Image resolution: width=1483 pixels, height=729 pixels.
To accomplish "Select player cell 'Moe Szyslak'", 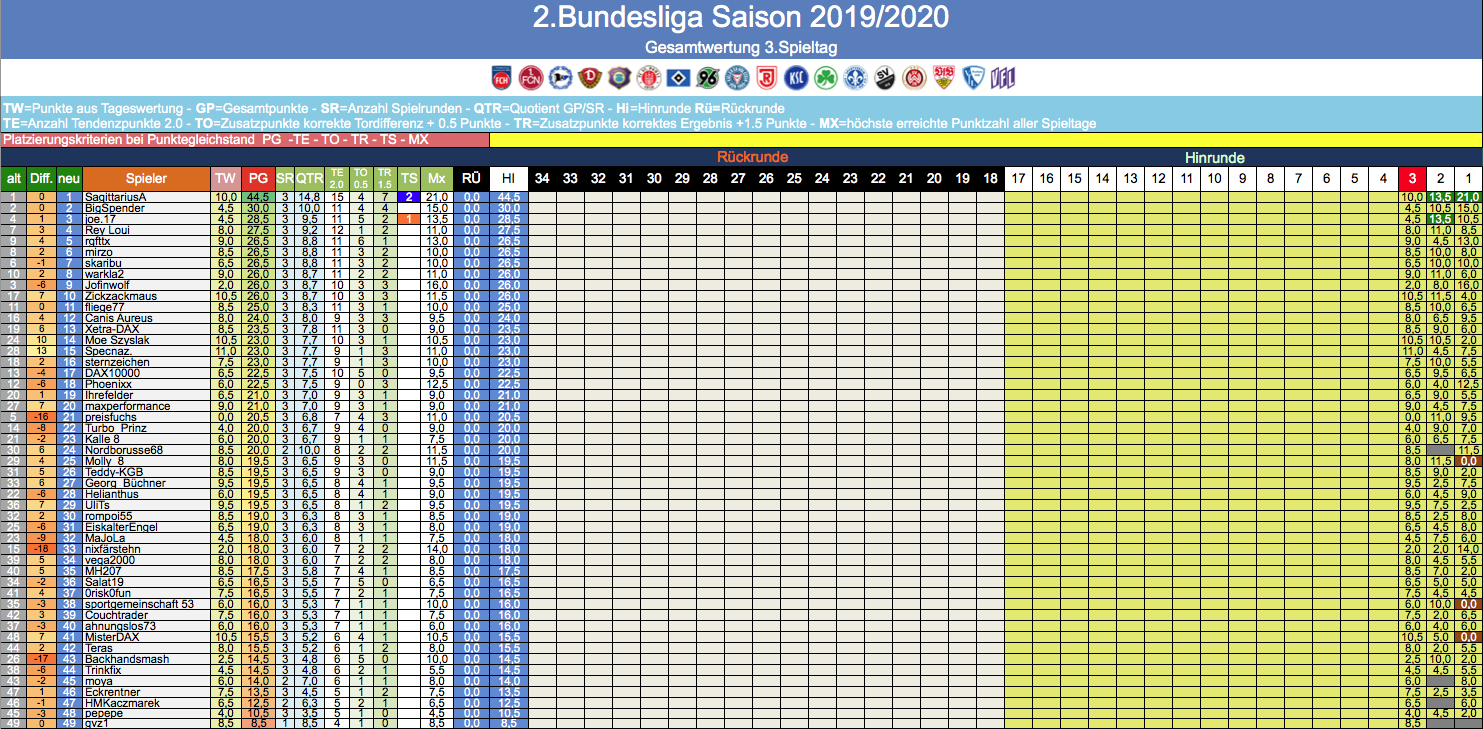I will [146, 340].
